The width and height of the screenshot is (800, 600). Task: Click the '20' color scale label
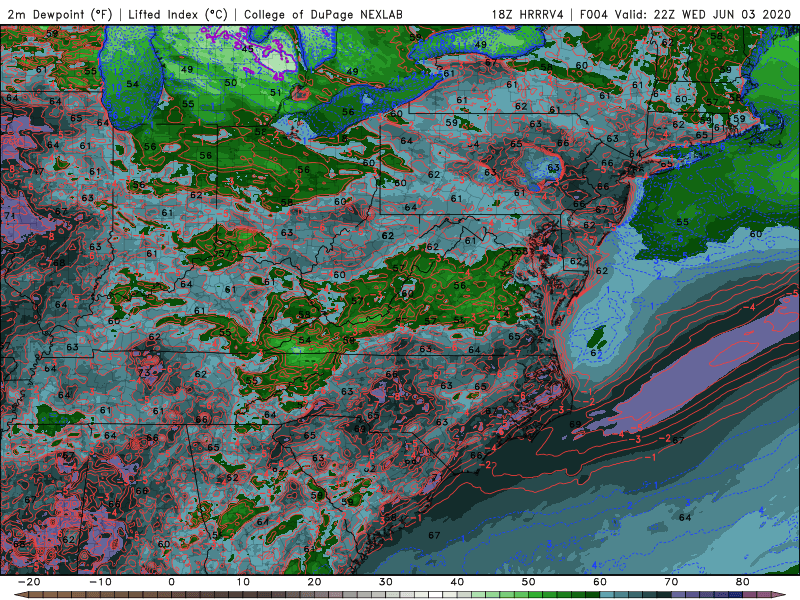click(x=314, y=582)
